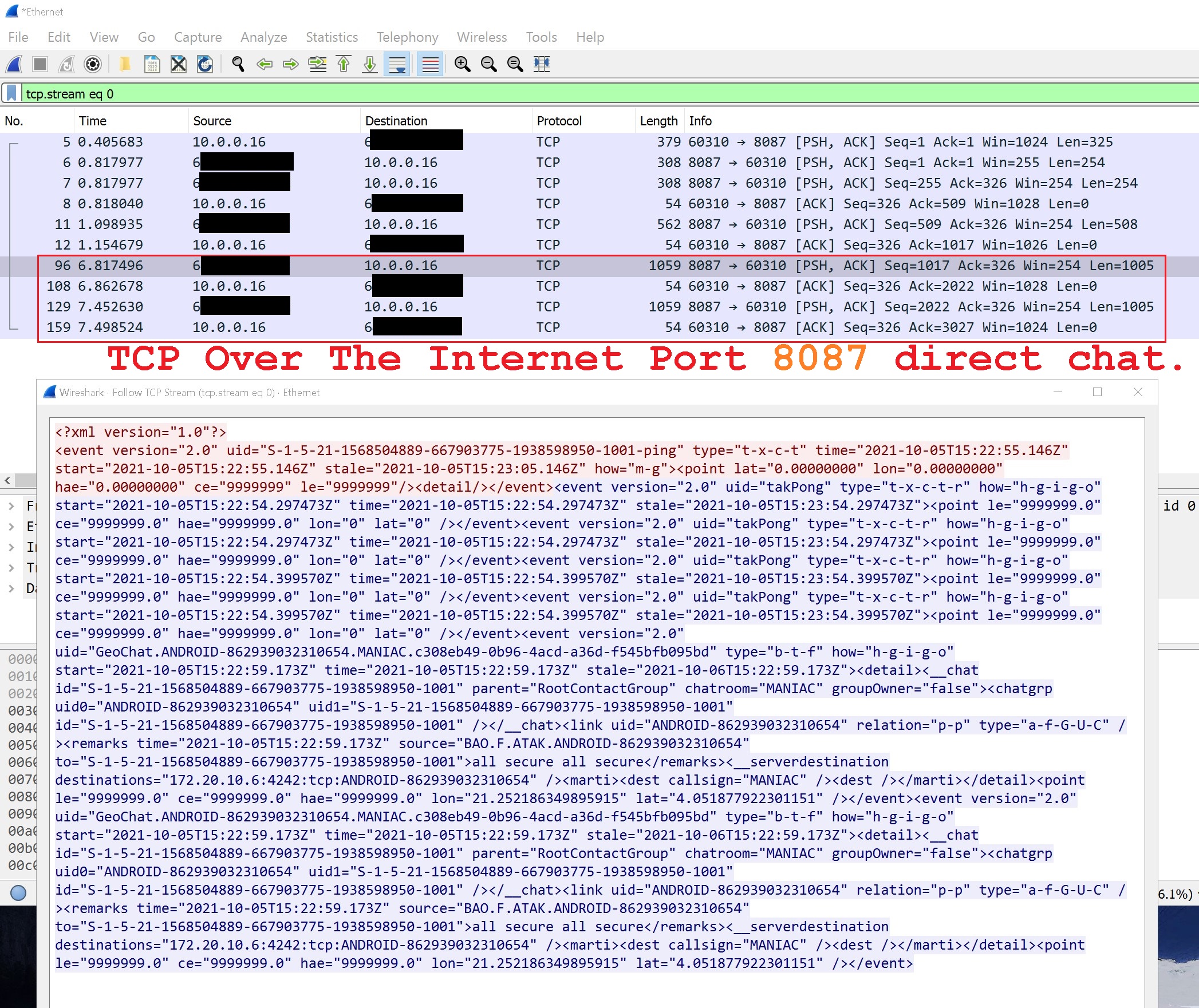Click Zoom in magnifier icon
1199x1008 pixels.
pyautogui.click(x=462, y=64)
